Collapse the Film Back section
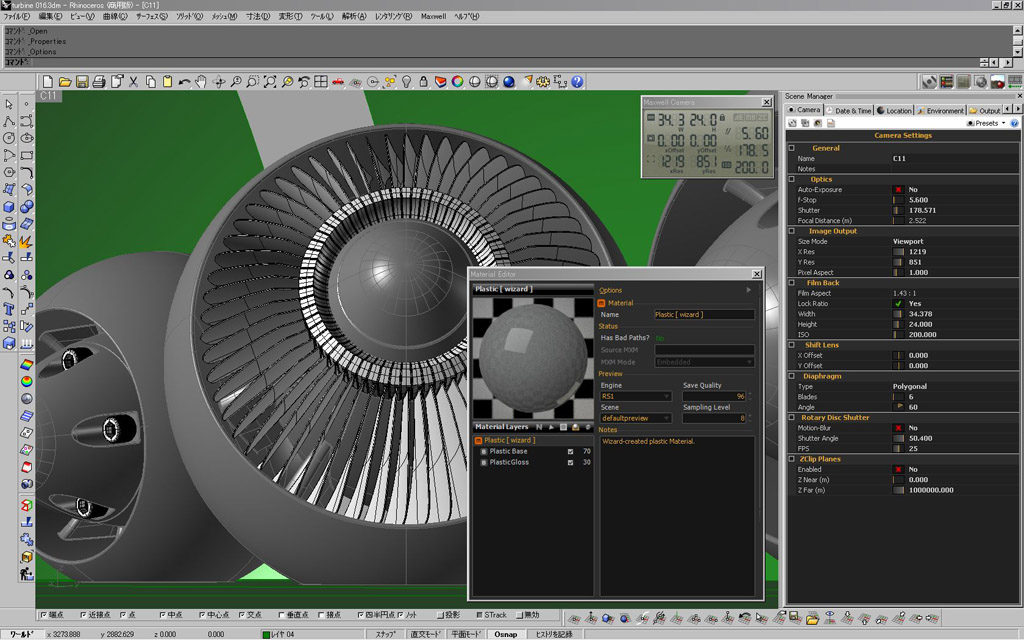 (x=791, y=283)
